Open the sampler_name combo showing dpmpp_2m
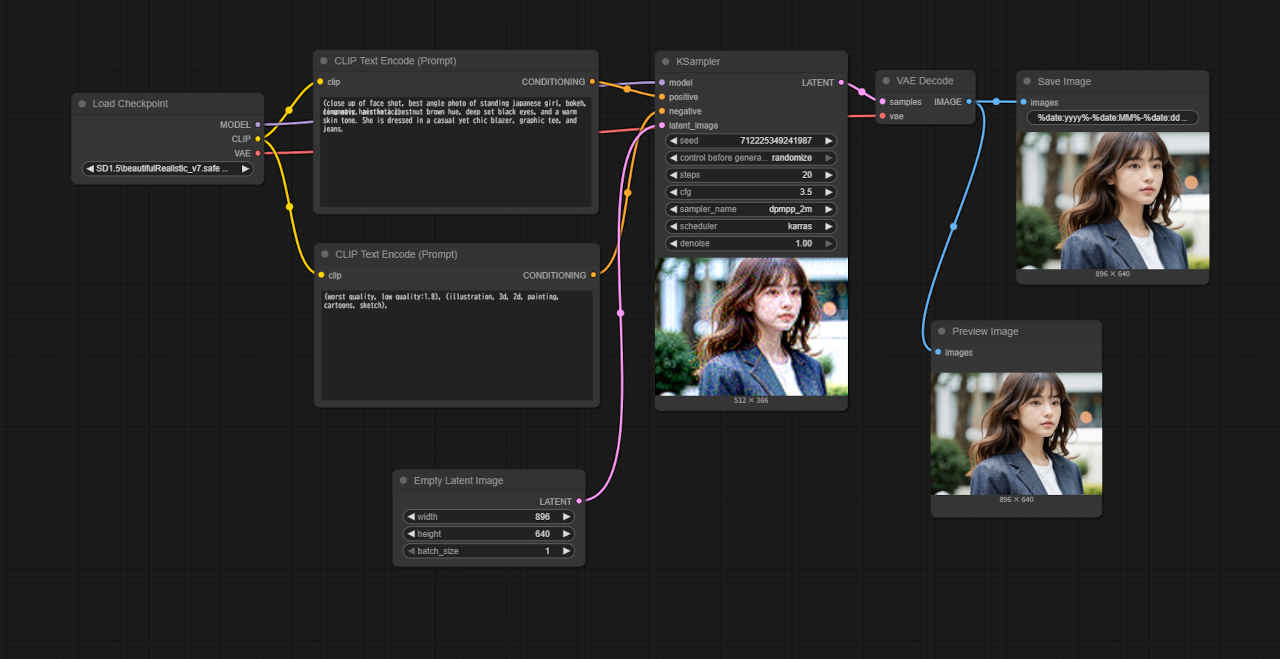1280x659 pixels. click(751, 209)
